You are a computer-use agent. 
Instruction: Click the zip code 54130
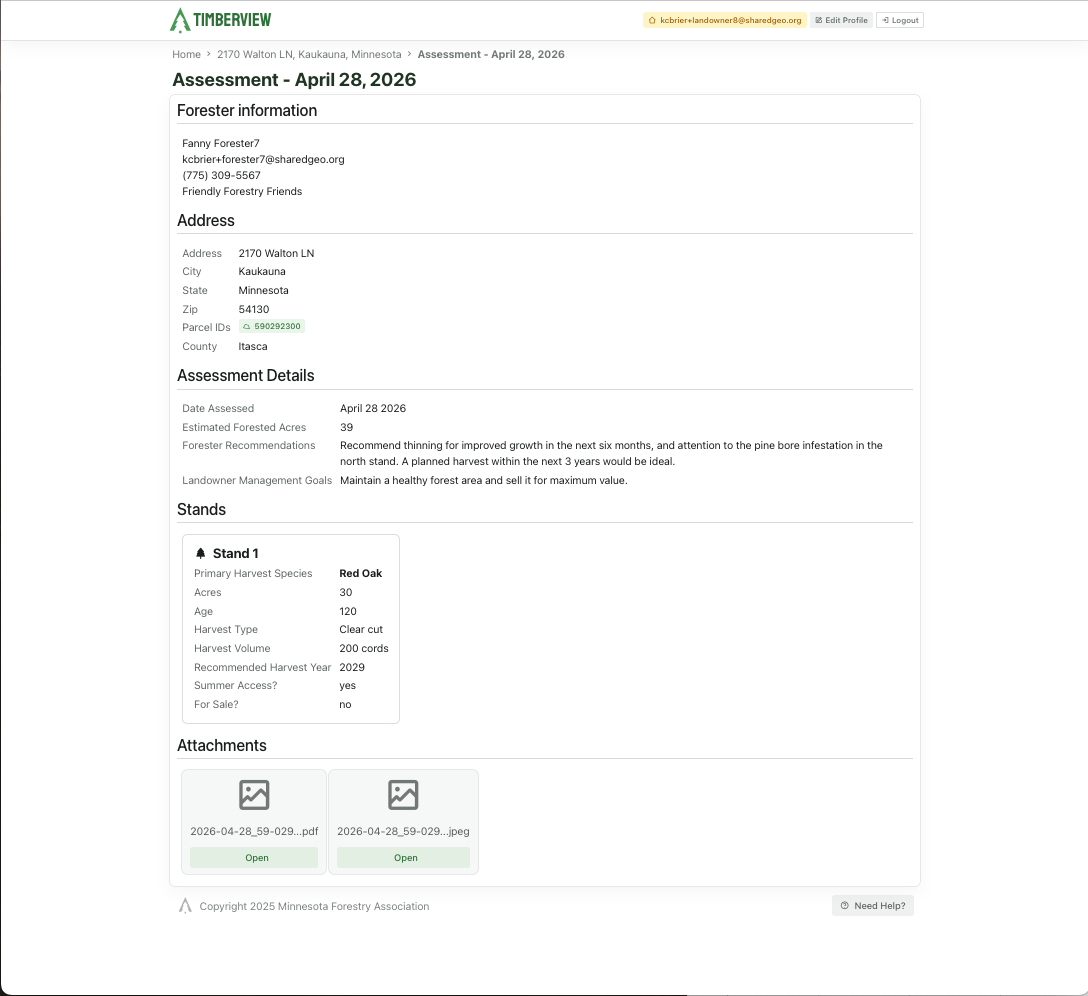pyautogui.click(x=254, y=309)
